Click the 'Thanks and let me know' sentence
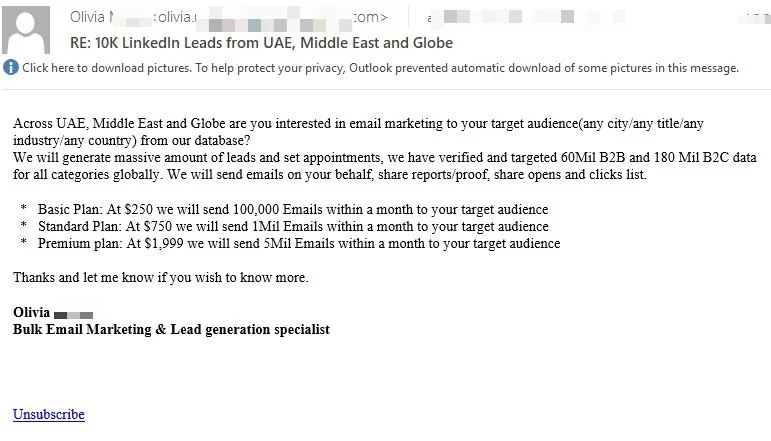Viewport: 771px width, 441px height. 161,278
